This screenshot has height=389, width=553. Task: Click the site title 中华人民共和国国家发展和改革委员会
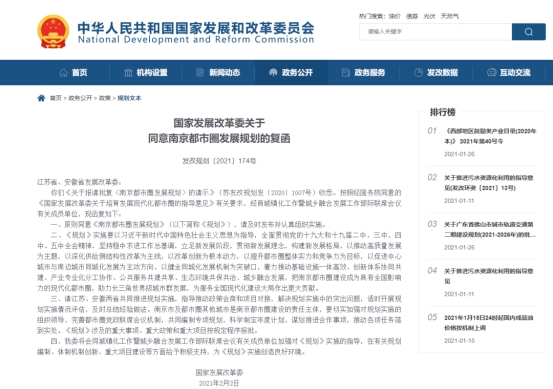click(x=196, y=28)
